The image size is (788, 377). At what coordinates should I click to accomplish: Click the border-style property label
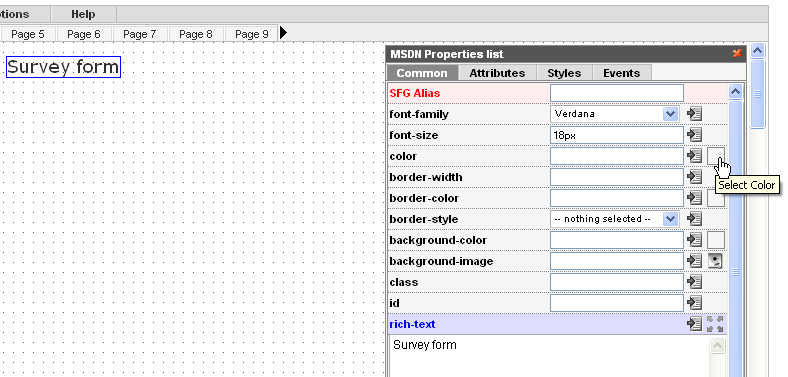coord(424,219)
